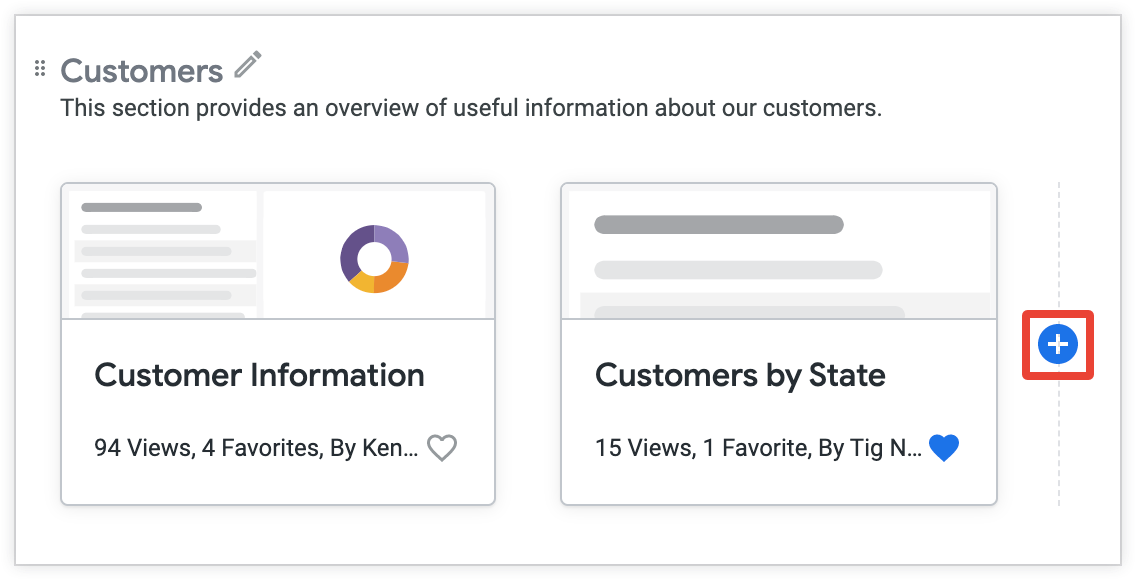
Task: Click the Customer Information left-side list preview
Action: click(165, 255)
